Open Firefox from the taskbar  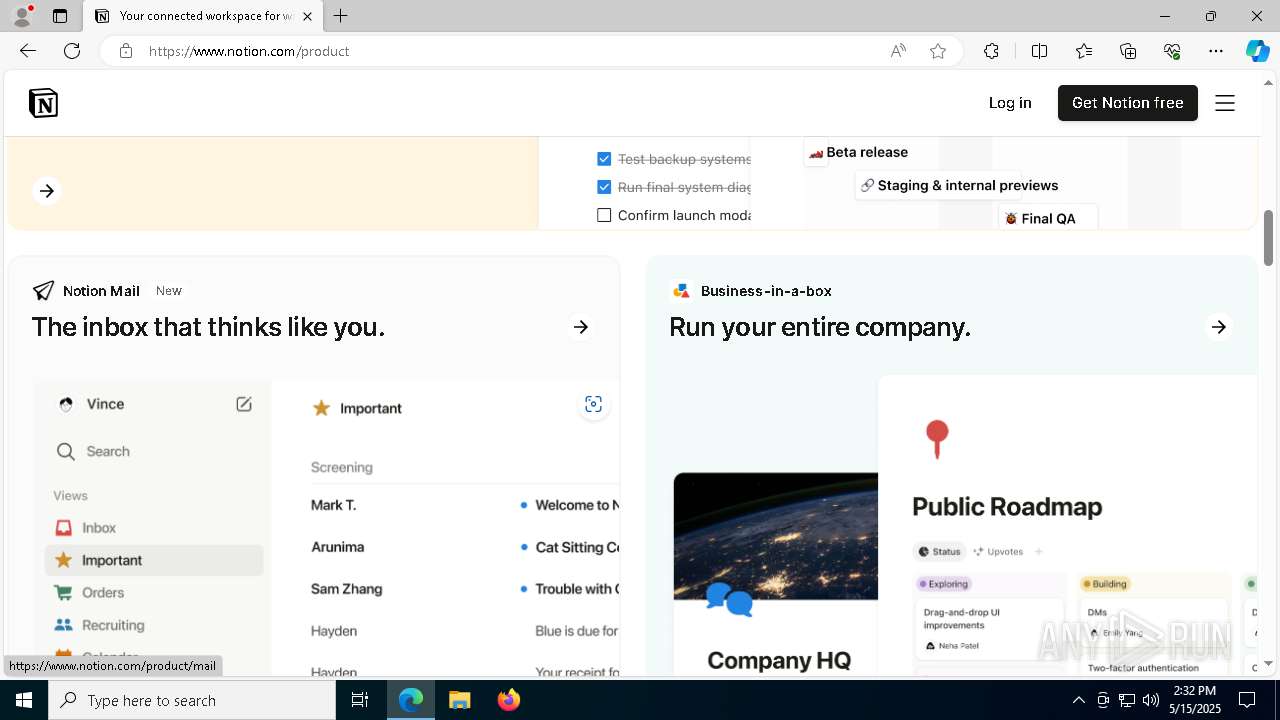(x=509, y=700)
